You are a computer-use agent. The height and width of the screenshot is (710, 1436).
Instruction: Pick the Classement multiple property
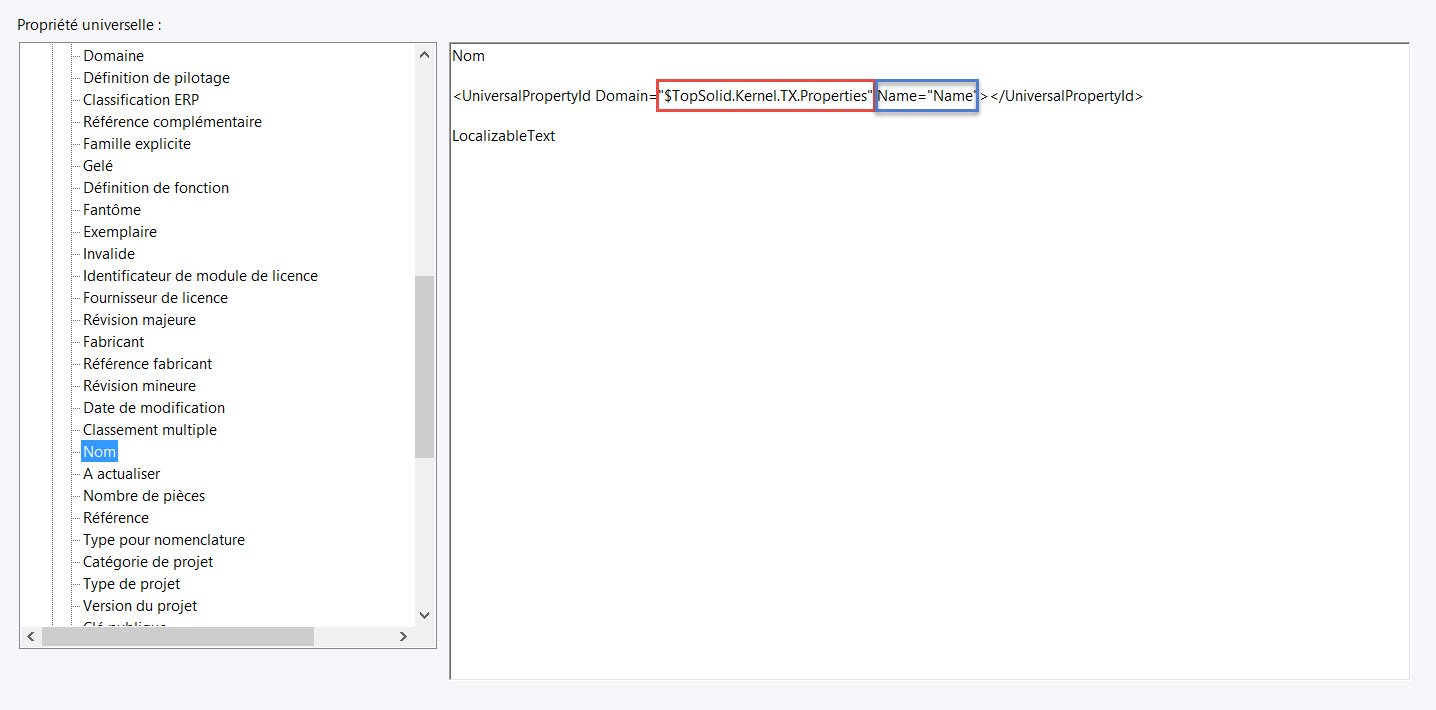(x=150, y=430)
